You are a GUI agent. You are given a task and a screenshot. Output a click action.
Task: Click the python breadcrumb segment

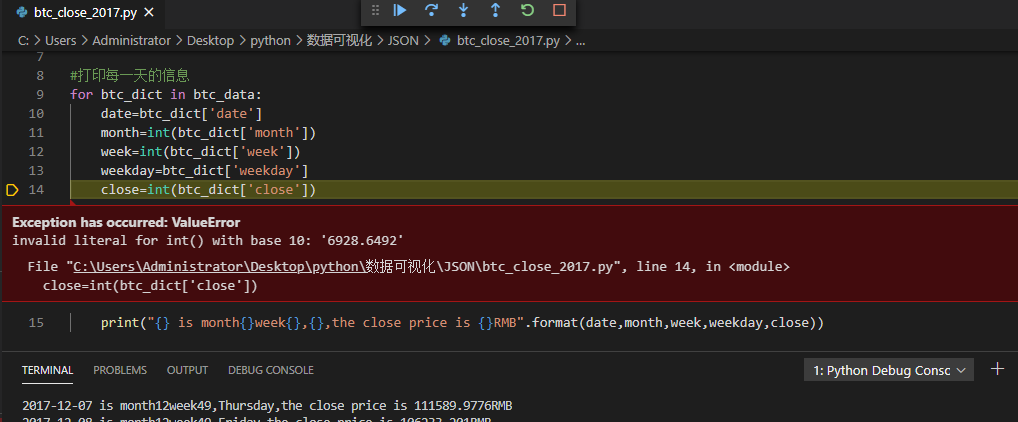tap(271, 40)
